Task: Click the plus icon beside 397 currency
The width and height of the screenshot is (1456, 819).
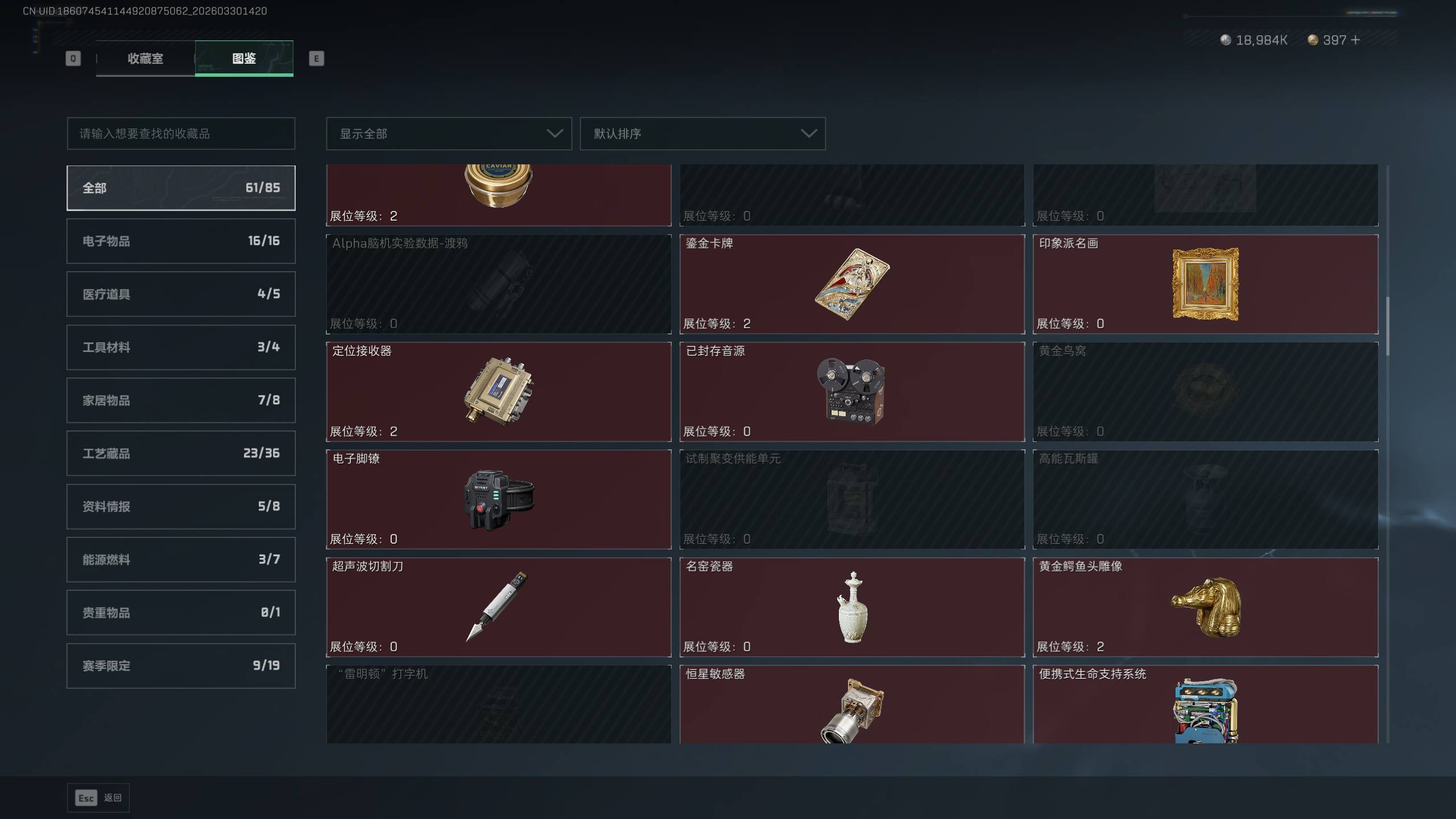Action: [1355, 40]
